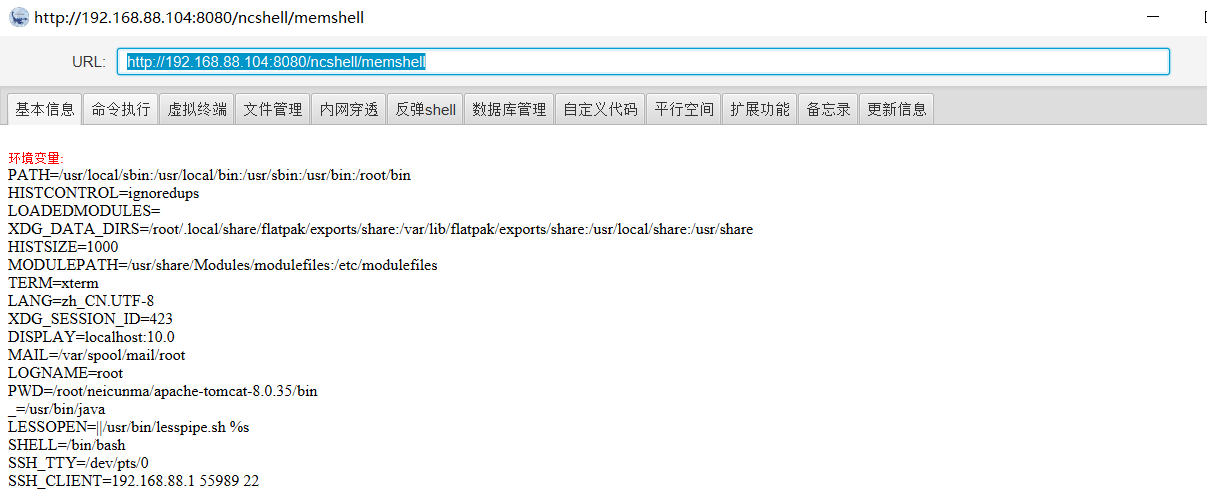Open the 平行空间 tab
Screen dimensions: 1207x490
coord(683,110)
